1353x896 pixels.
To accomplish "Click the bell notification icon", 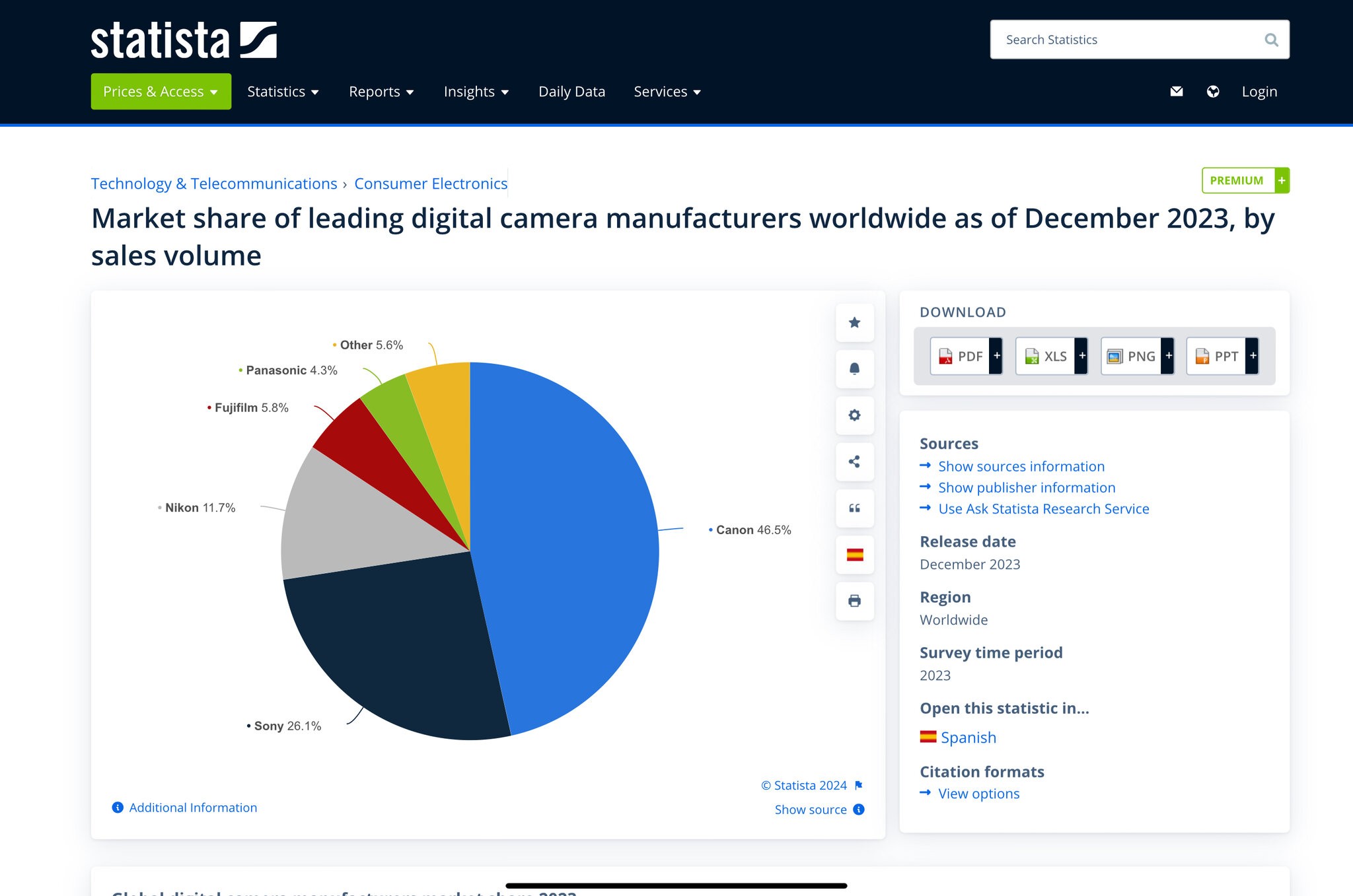I will [x=855, y=368].
